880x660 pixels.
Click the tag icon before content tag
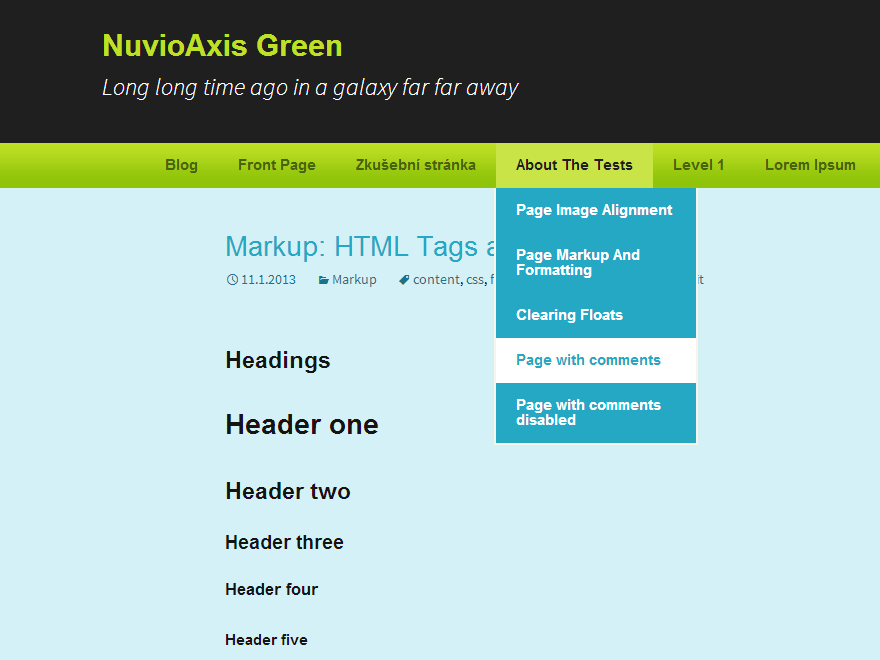[404, 280]
